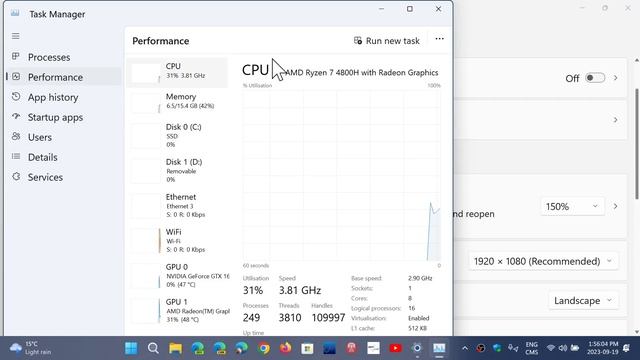Open the 1920 × 1080 resolution dropdown

(543, 261)
